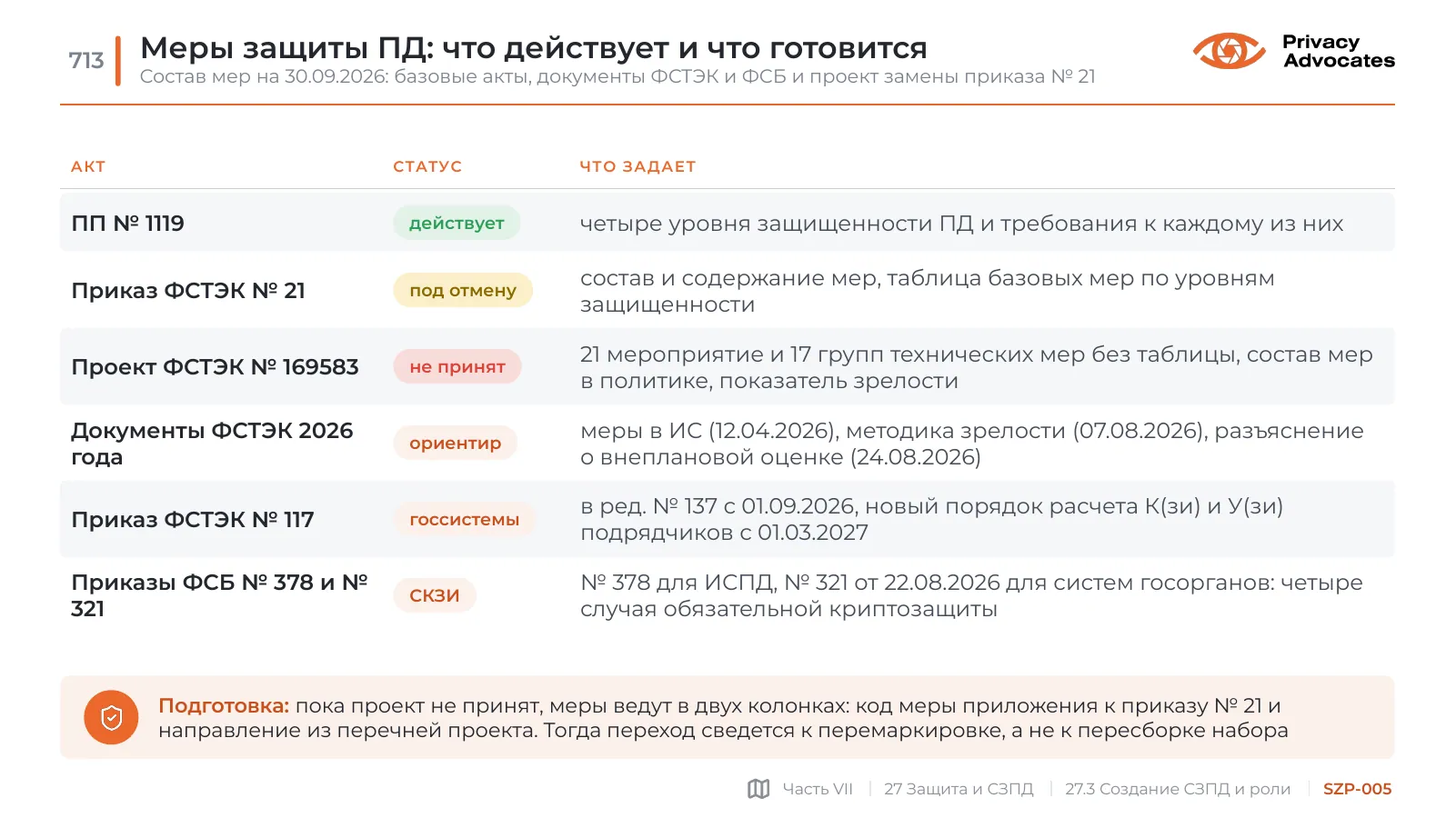Click the «Документы ФСТЭК 2026 года» act name

pyautogui.click(x=212, y=443)
